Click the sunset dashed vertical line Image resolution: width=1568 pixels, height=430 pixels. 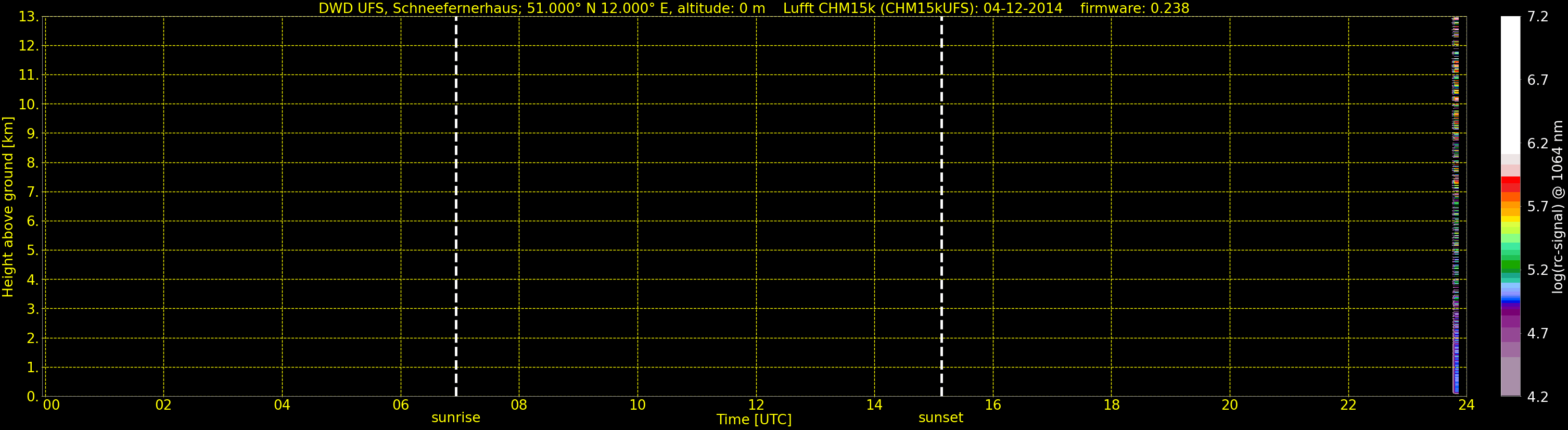pyautogui.click(x=941, y=207)
